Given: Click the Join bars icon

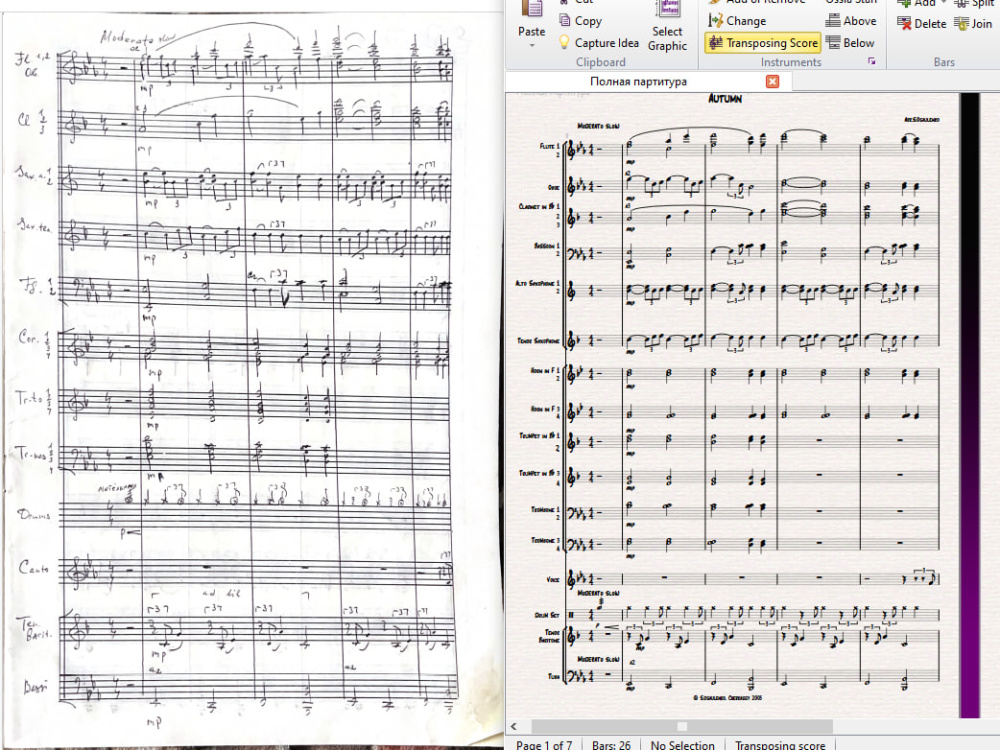Looking at the screenshot, I should (961, 24).
